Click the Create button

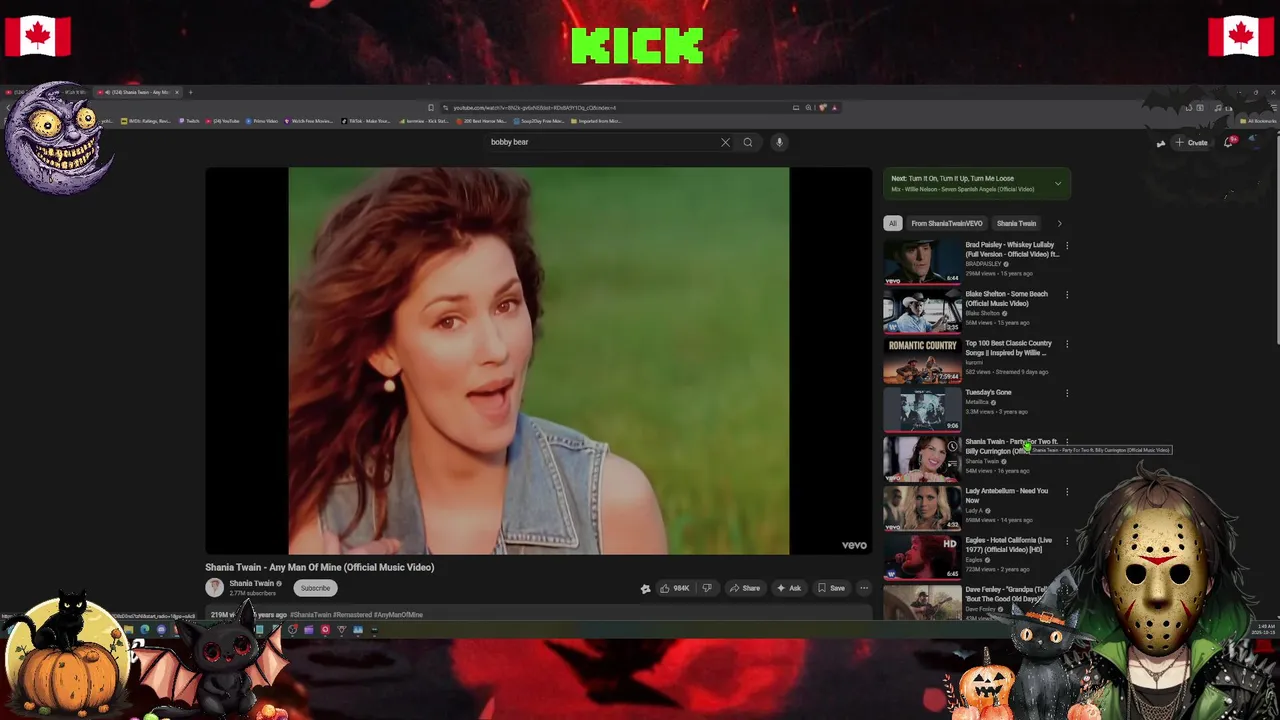point(1191,142)
